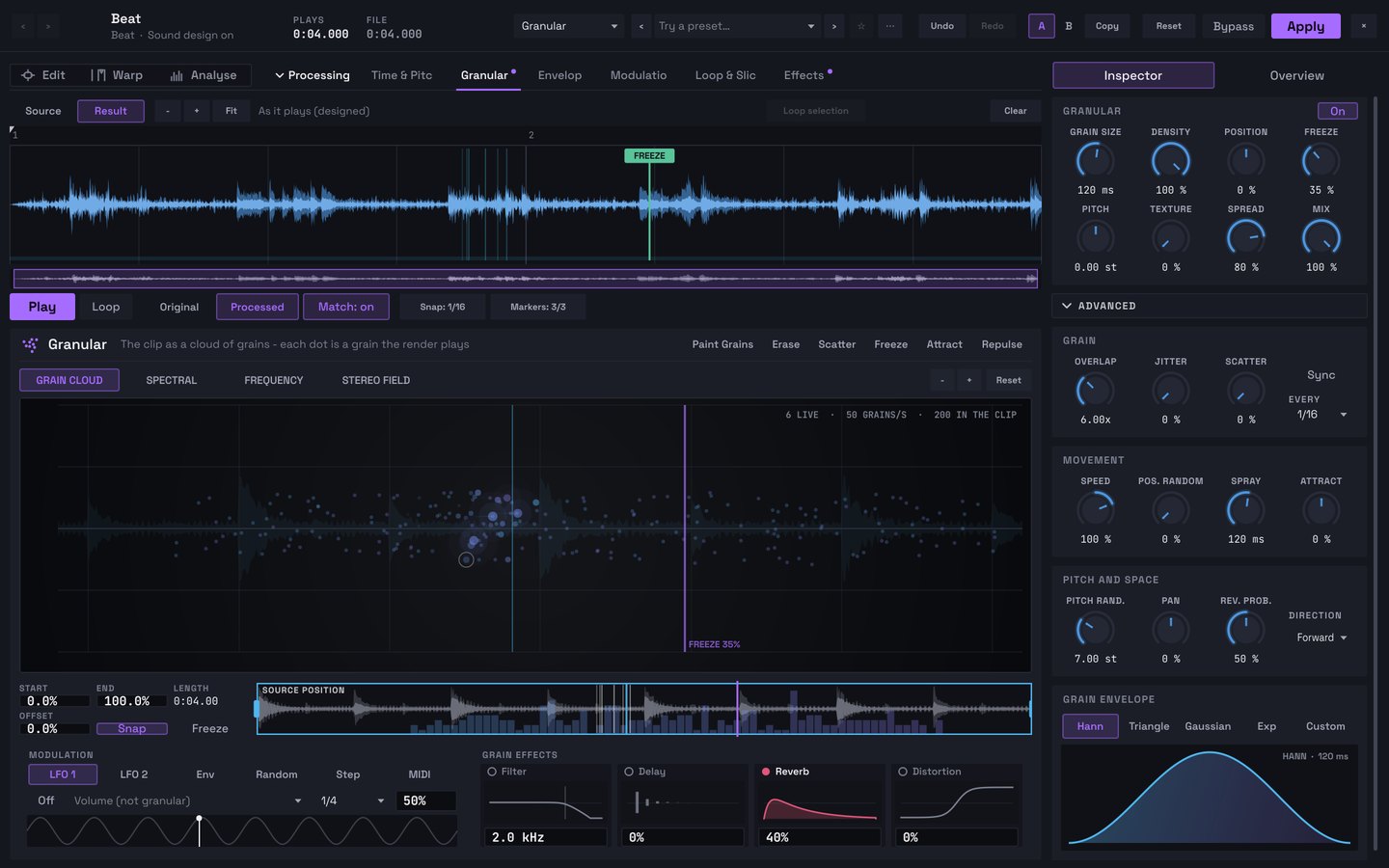Navigate back with the top-left back arrow
This screenshot has width=1389, height=868.
[x=23, y=26]
